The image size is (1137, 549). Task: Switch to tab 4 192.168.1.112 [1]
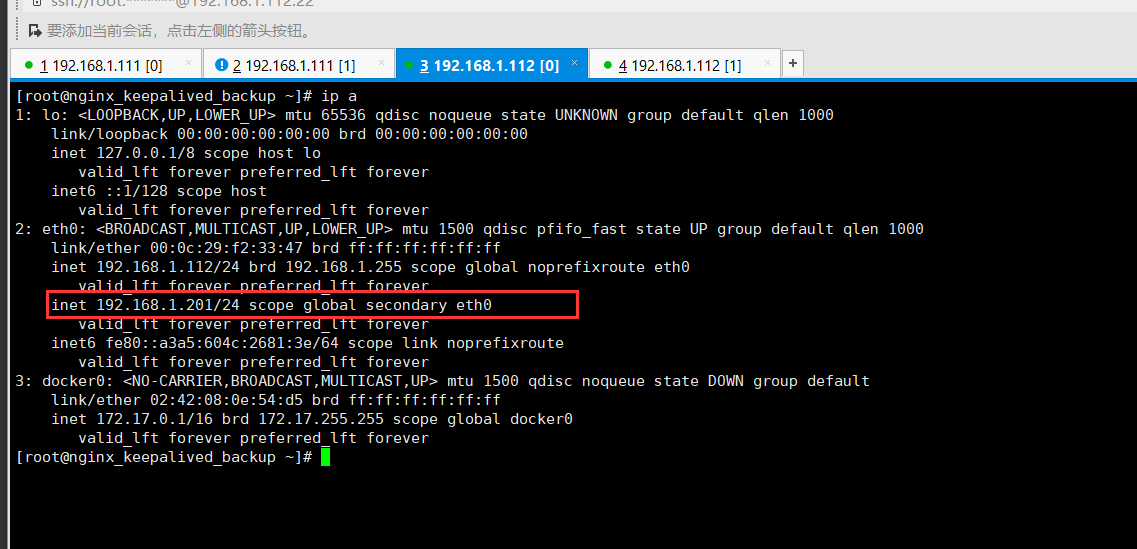pos(685,65)
